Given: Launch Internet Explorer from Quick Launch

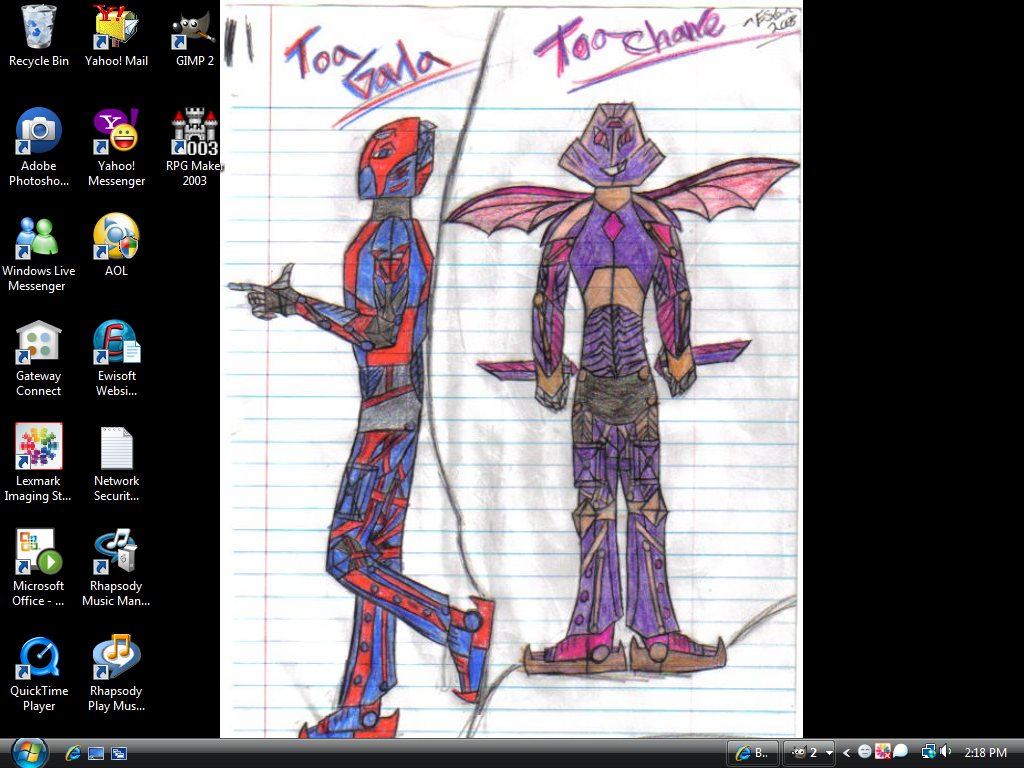Looking at the screenshot, I should pyautogui.click(x=73, y=753).
